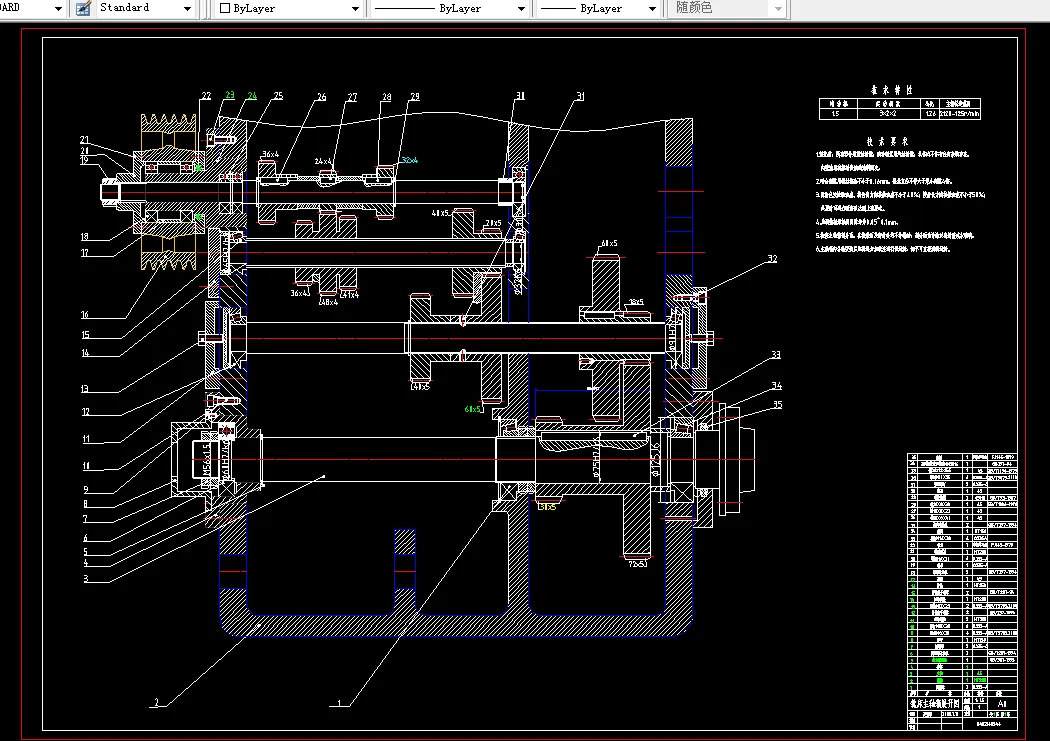Click part callout number 1 at bottom
This screenshot has width=1050, height=741.
(340, 703)
